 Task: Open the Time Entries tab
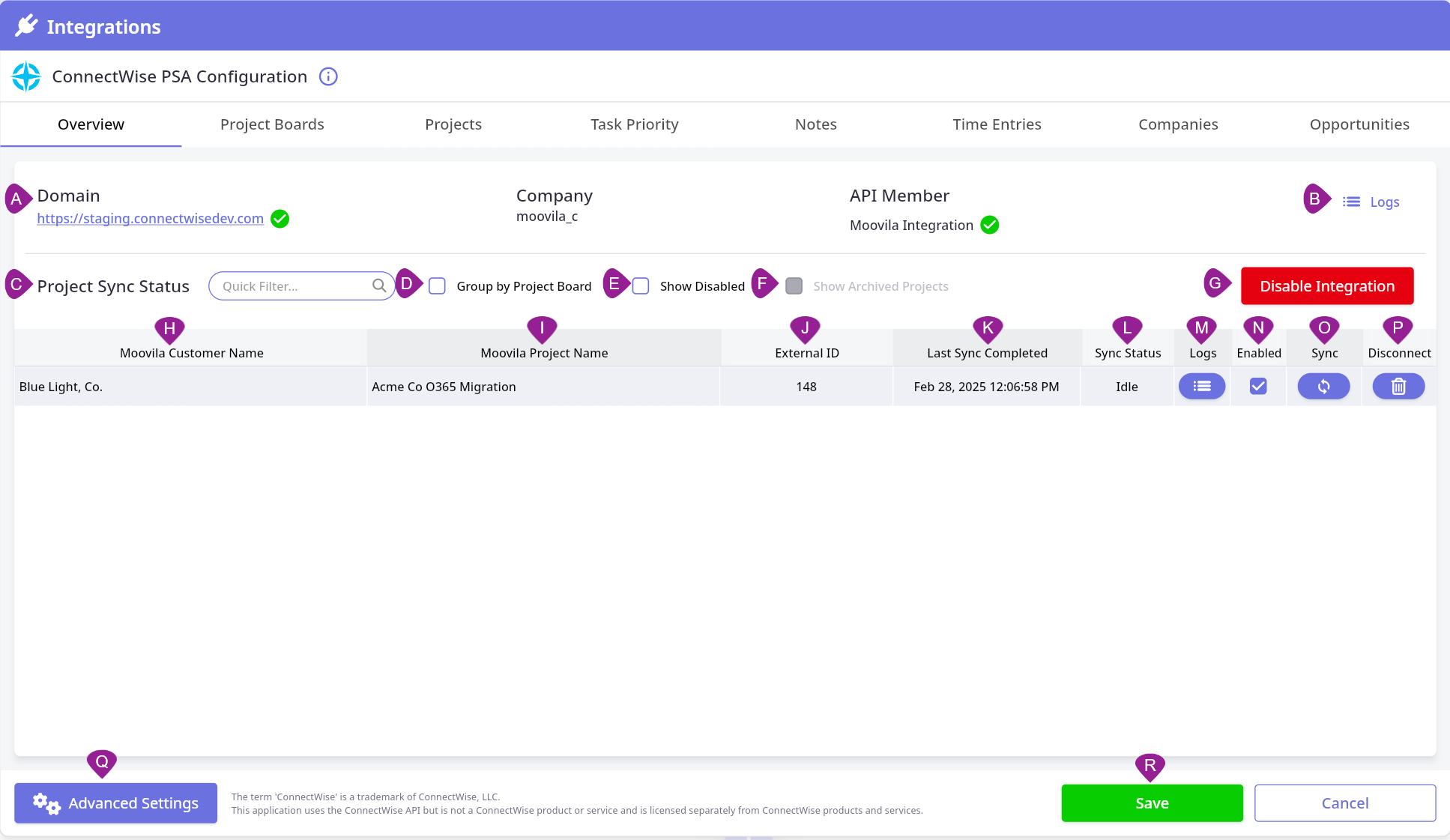coord(997,124)
